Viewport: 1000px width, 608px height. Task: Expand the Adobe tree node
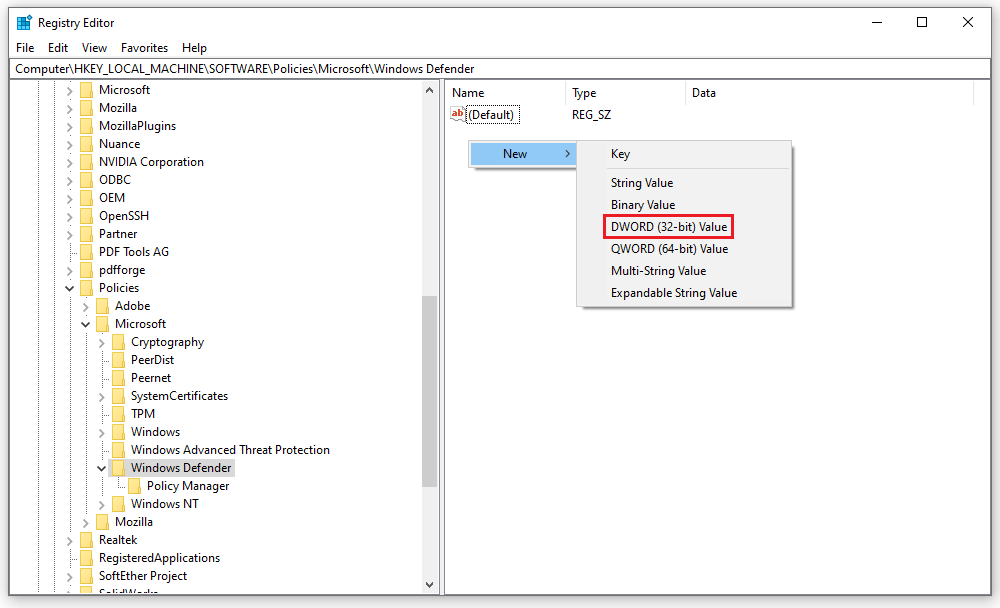pyautogui.click(x=85, y=306)
